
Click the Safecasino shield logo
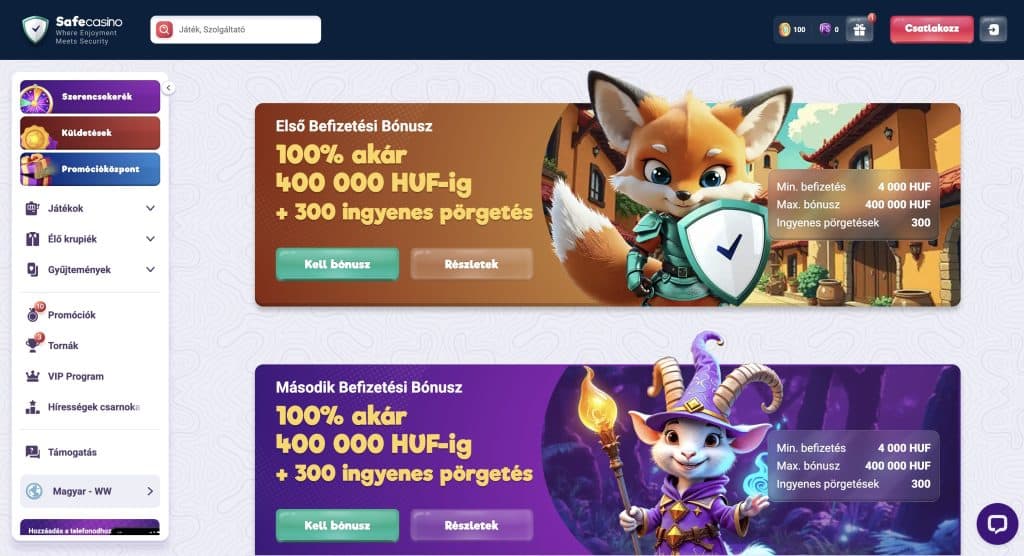click(x=35, y=29)
